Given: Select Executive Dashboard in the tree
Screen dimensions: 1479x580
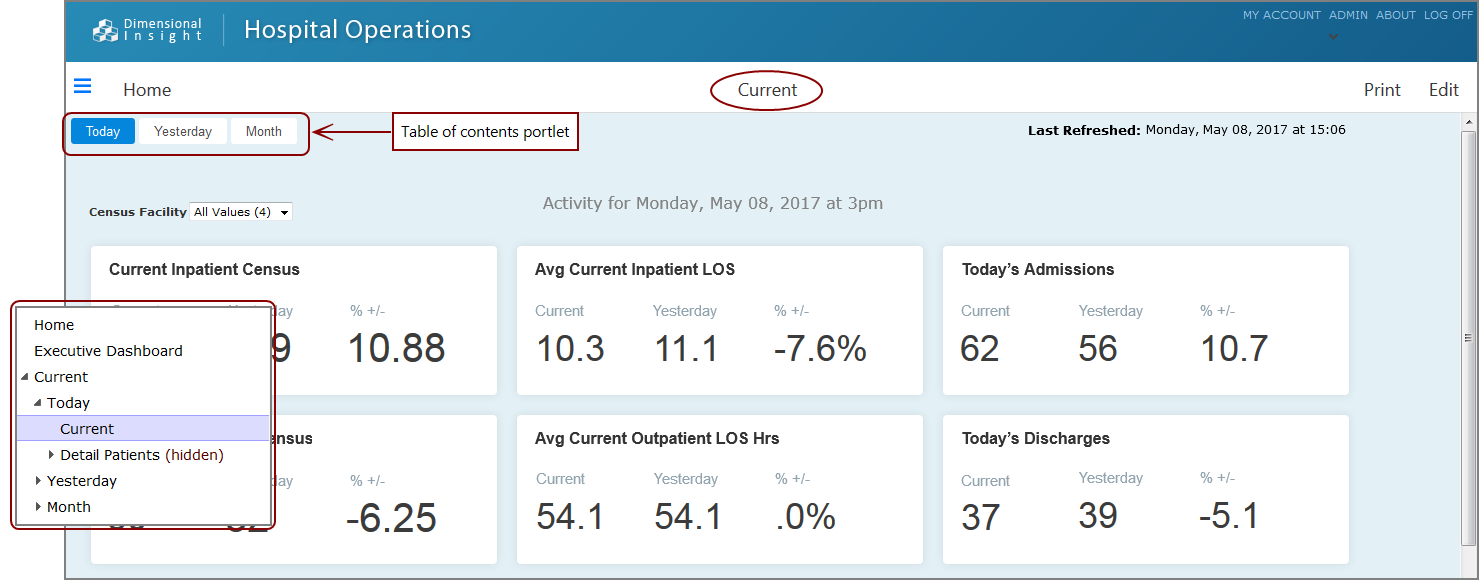Looking at the screenshot, I should 108,351.
